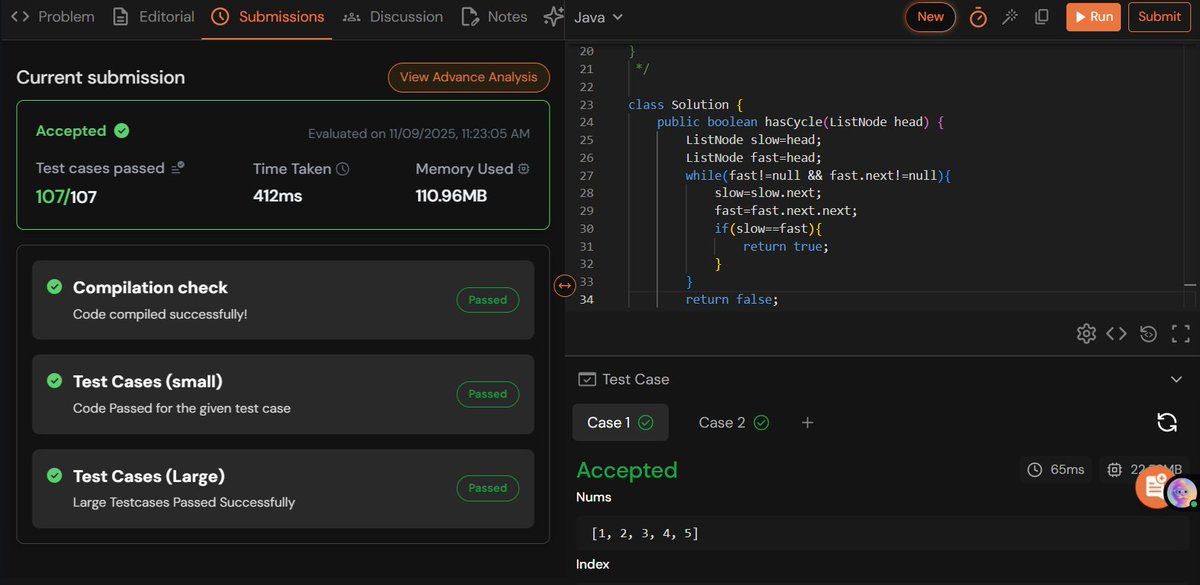
Task: Select Case 1 tab
Action: click(620, 423)
